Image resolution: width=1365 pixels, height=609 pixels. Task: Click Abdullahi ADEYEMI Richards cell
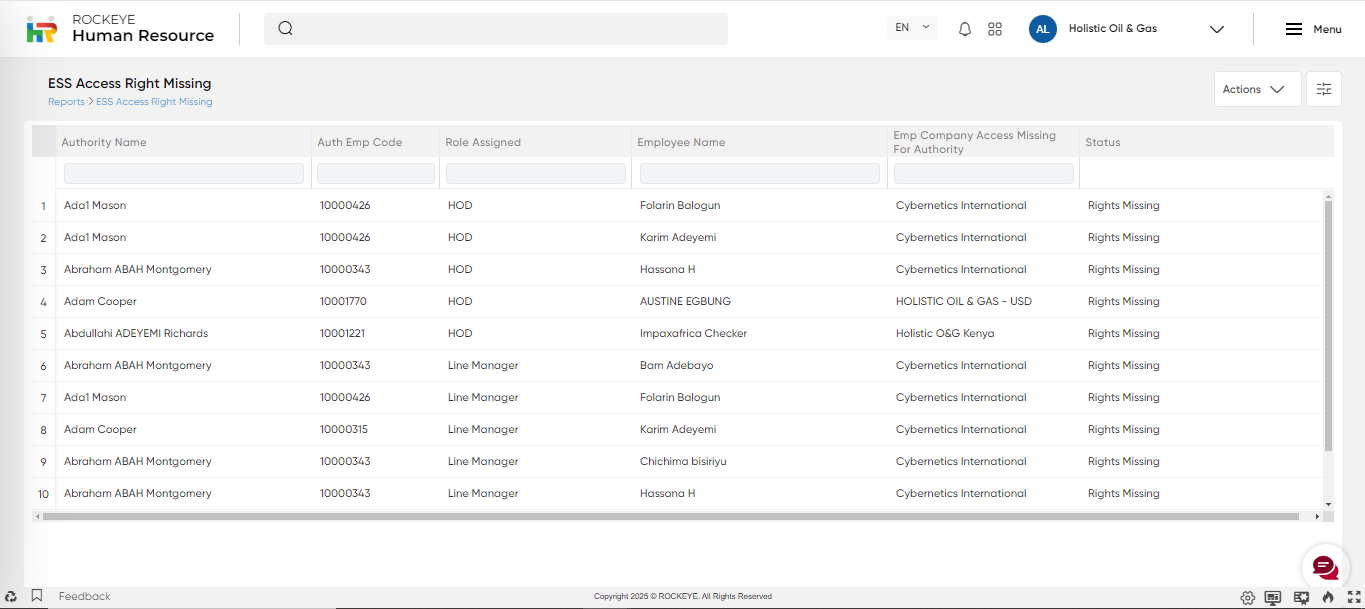click(x=136, y=333)
